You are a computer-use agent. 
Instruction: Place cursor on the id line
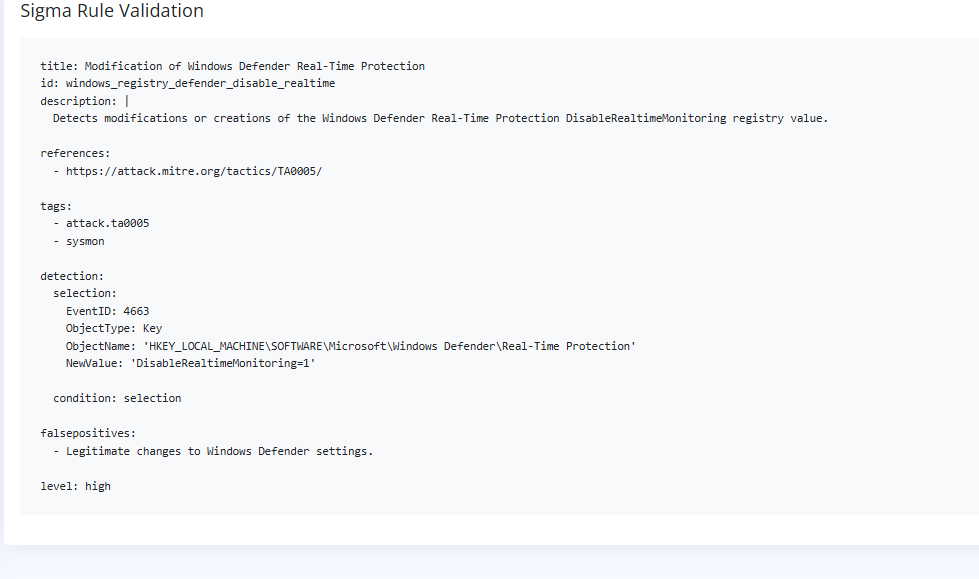coord(187,83)
